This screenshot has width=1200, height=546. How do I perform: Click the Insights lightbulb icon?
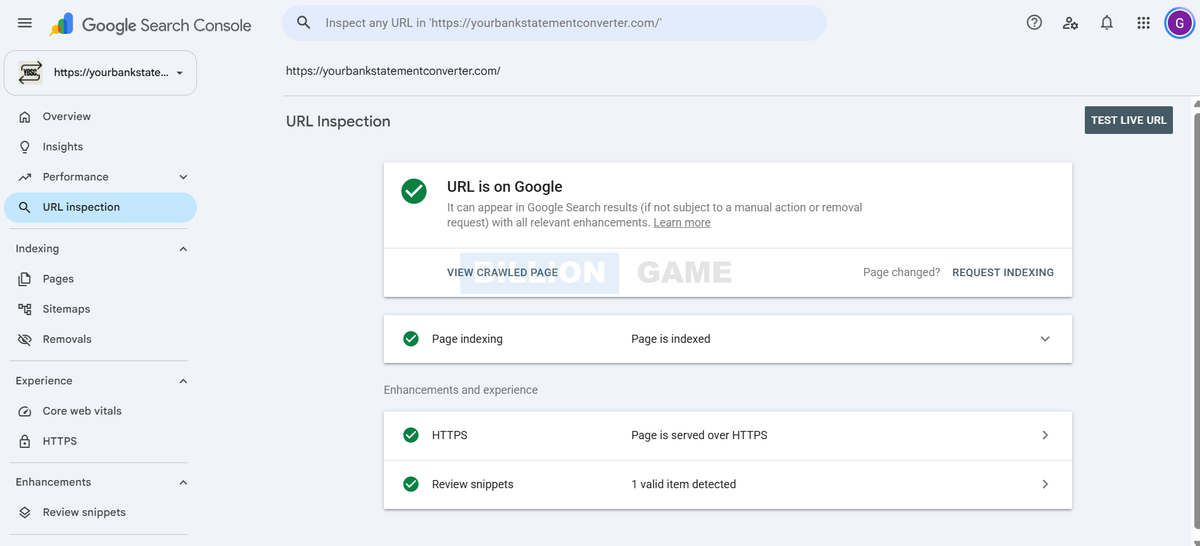(25, 147)
